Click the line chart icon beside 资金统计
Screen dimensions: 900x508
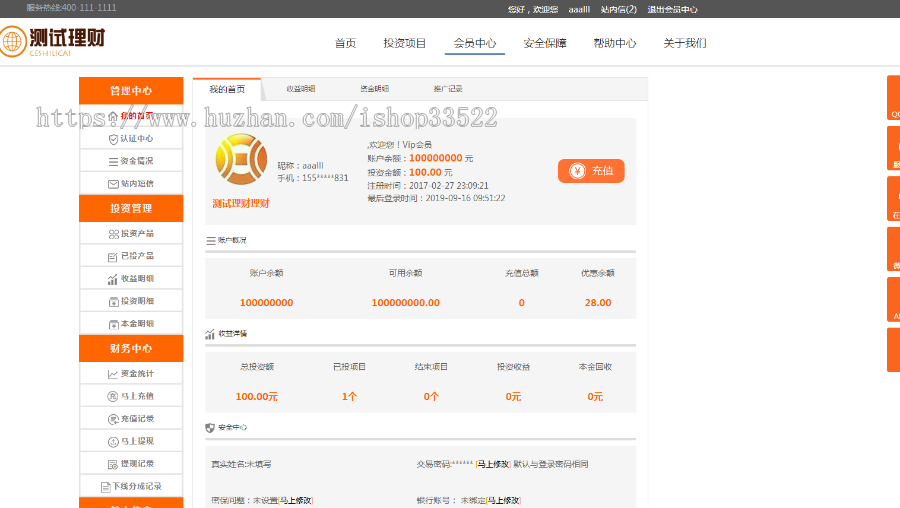(112, 374)
